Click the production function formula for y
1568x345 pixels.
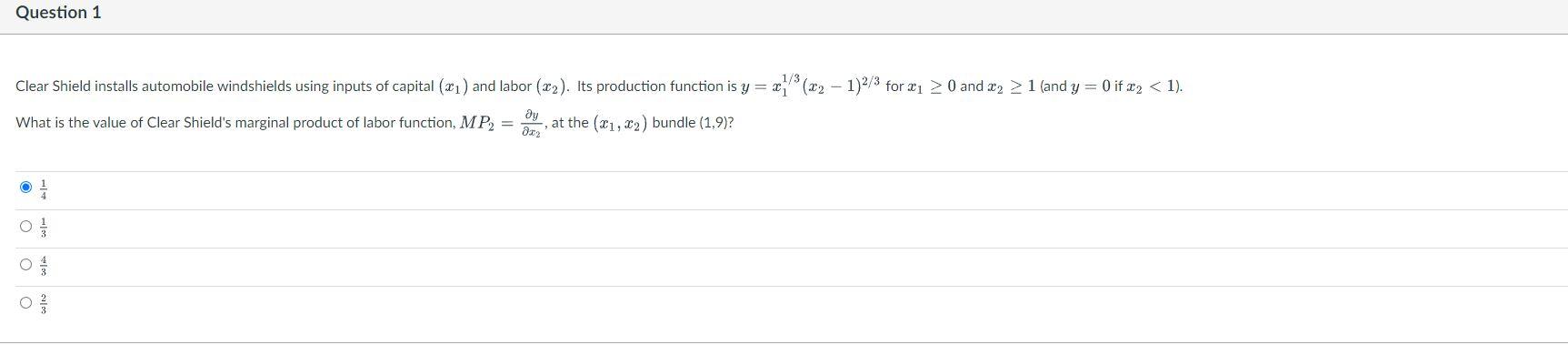(x=811, y=86)
